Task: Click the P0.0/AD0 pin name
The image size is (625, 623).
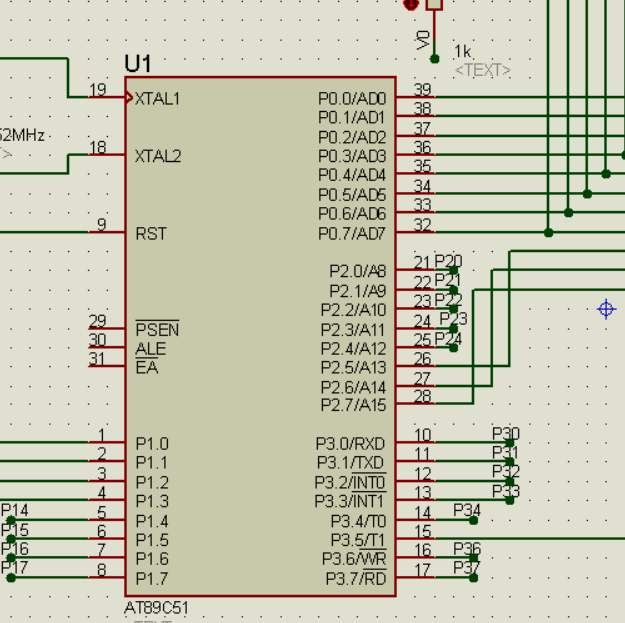Action: (x=352, y=98)
